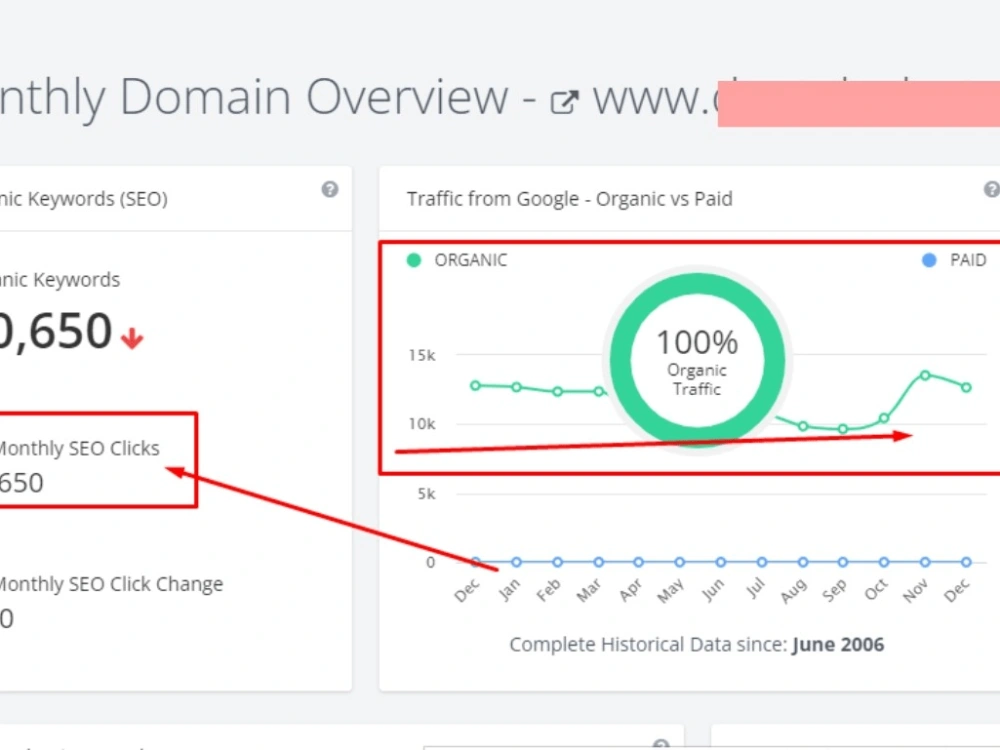Select the organic data point for November
Screen dimensions: 1000x750
(925, 376)
